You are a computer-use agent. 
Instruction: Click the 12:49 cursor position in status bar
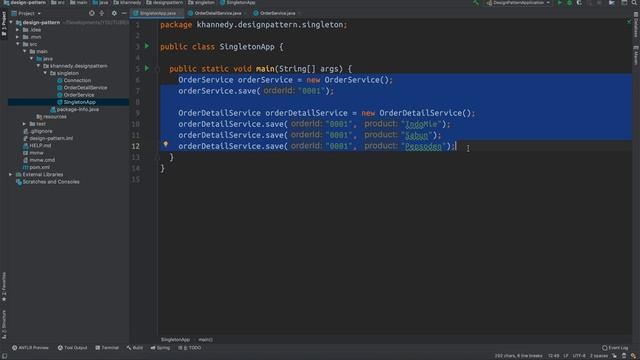tap(553, 356)
